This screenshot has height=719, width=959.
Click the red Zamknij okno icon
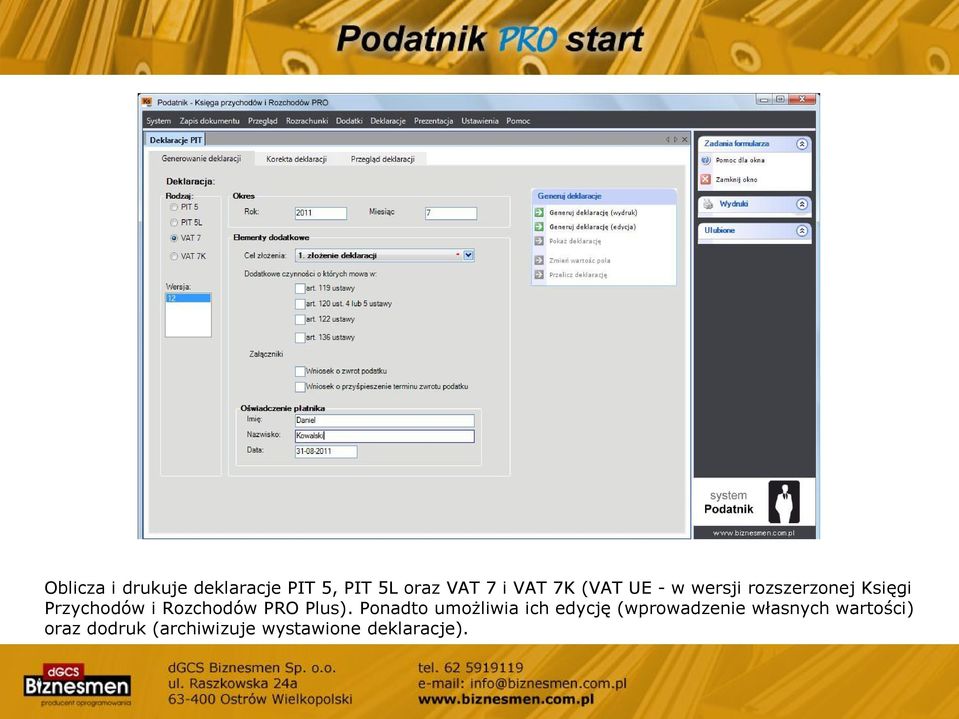tap(706, 179)
